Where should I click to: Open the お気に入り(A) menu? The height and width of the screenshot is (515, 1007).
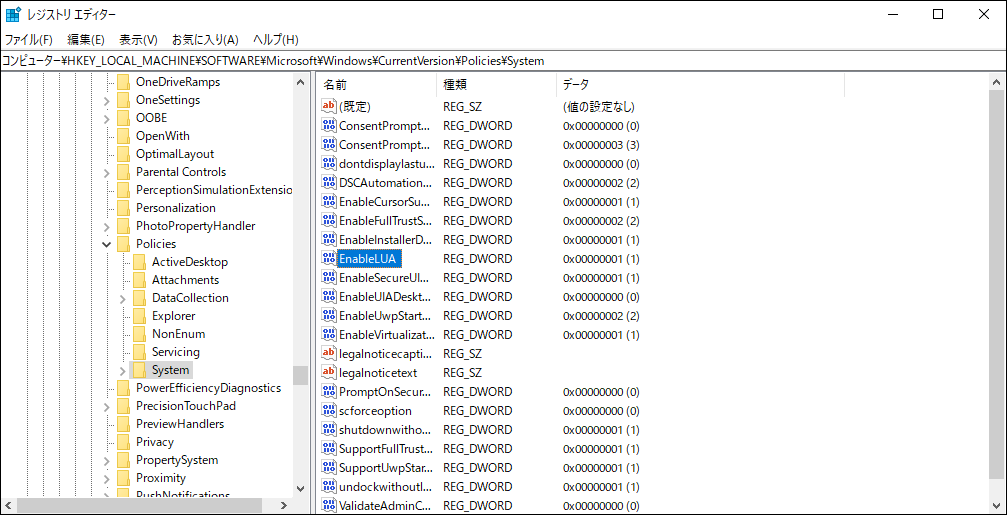(x=206, y=40)
